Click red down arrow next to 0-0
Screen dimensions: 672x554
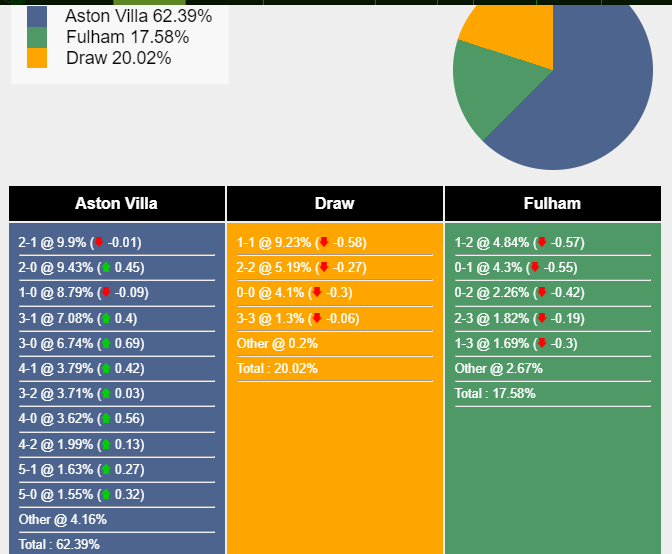pos(316,293)
